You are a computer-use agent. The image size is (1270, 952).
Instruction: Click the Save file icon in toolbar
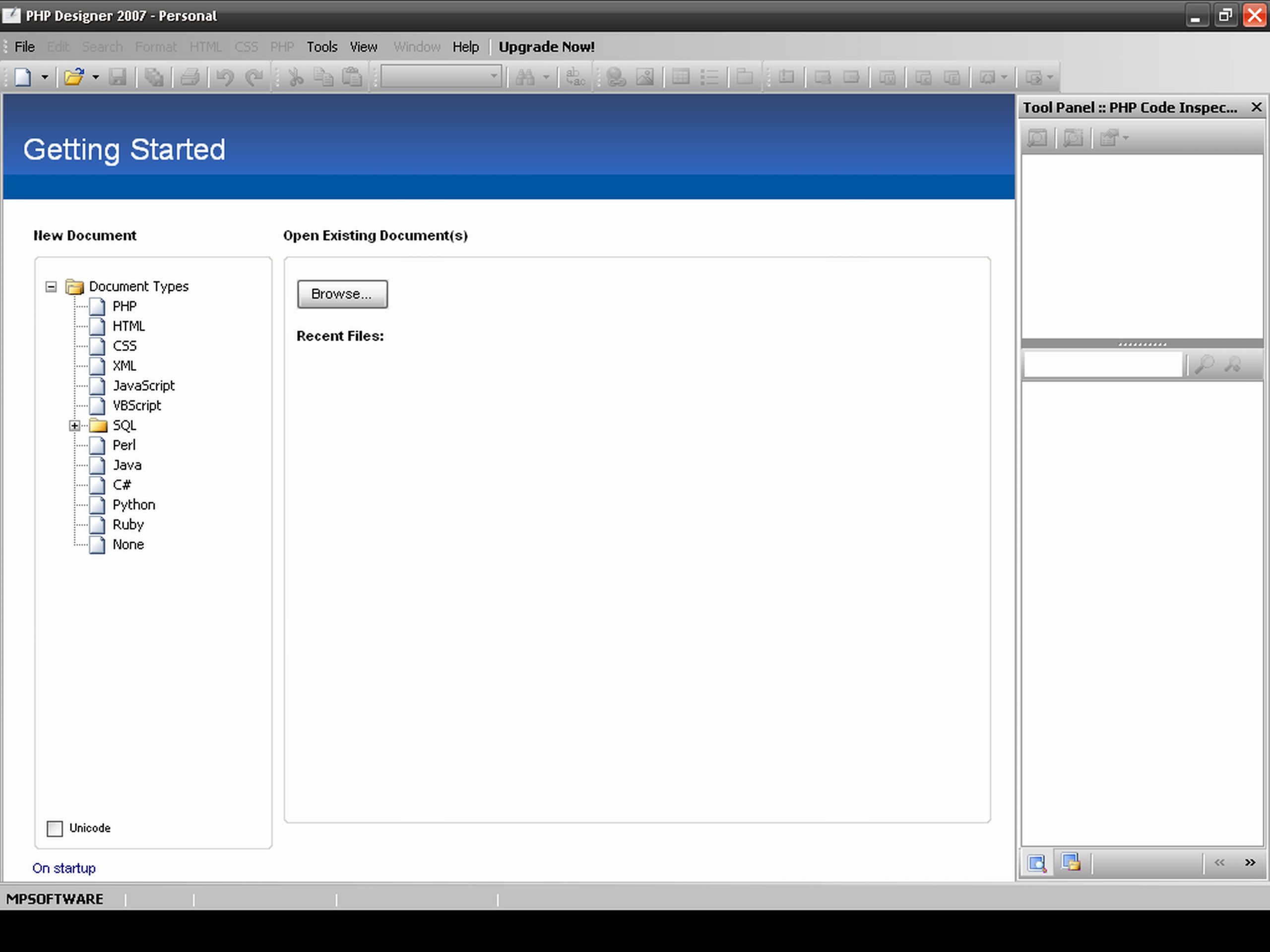click(118, 77)
